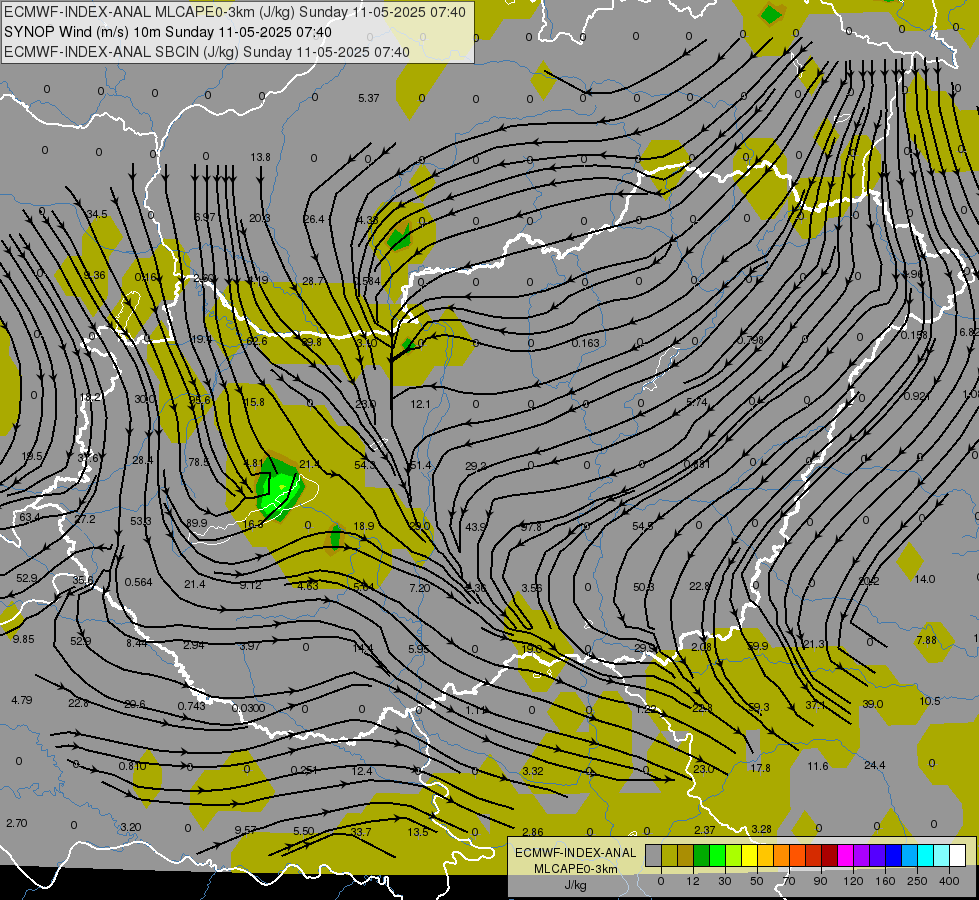This screenshot has height=900, width=979.
Task: Click the map value 14.0
Action: pyautogui.click(x=925, y=579)
